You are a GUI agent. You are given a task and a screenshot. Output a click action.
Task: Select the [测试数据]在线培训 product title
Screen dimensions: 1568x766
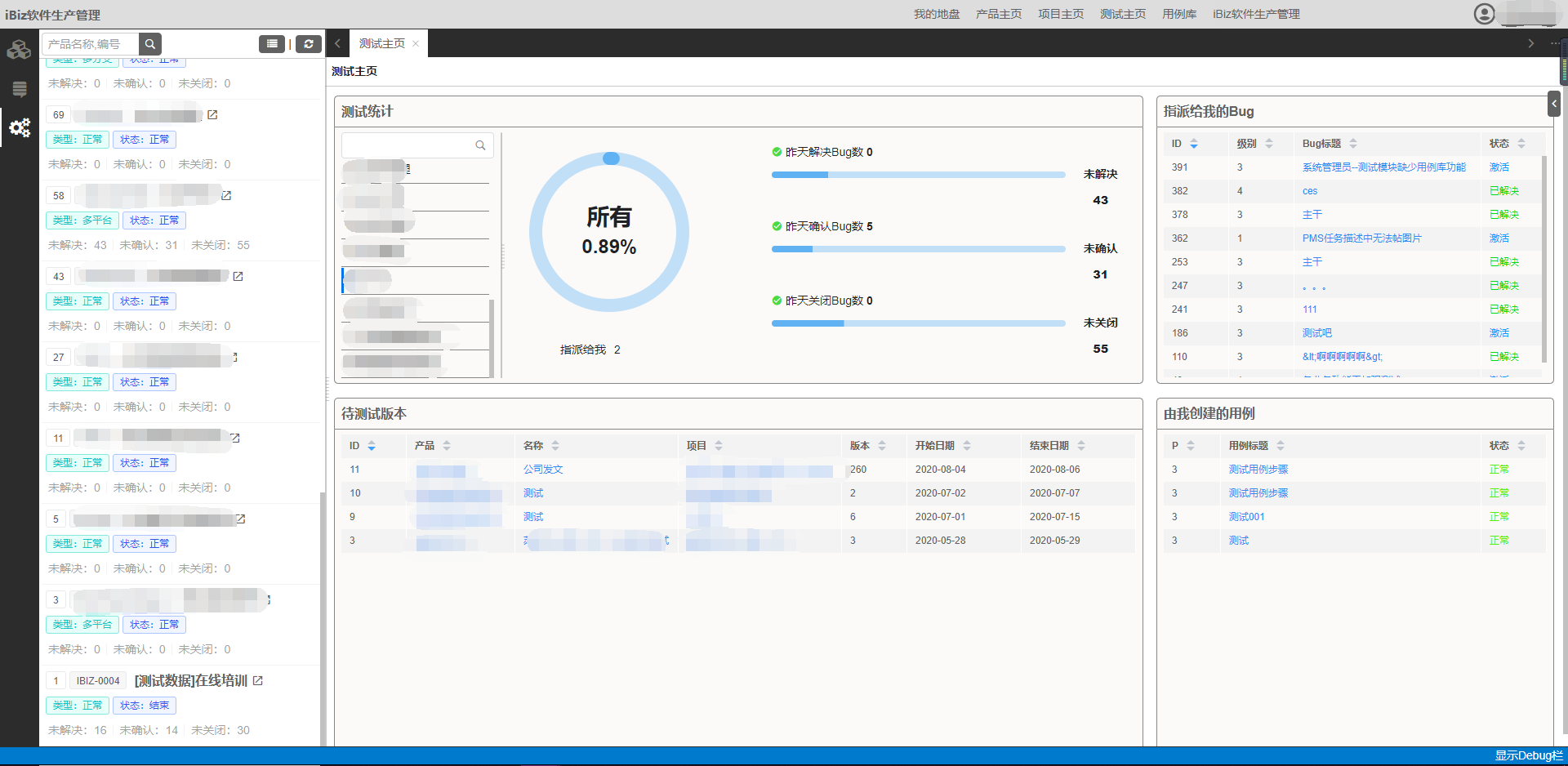pyautogui.click(x=190, y=681)
